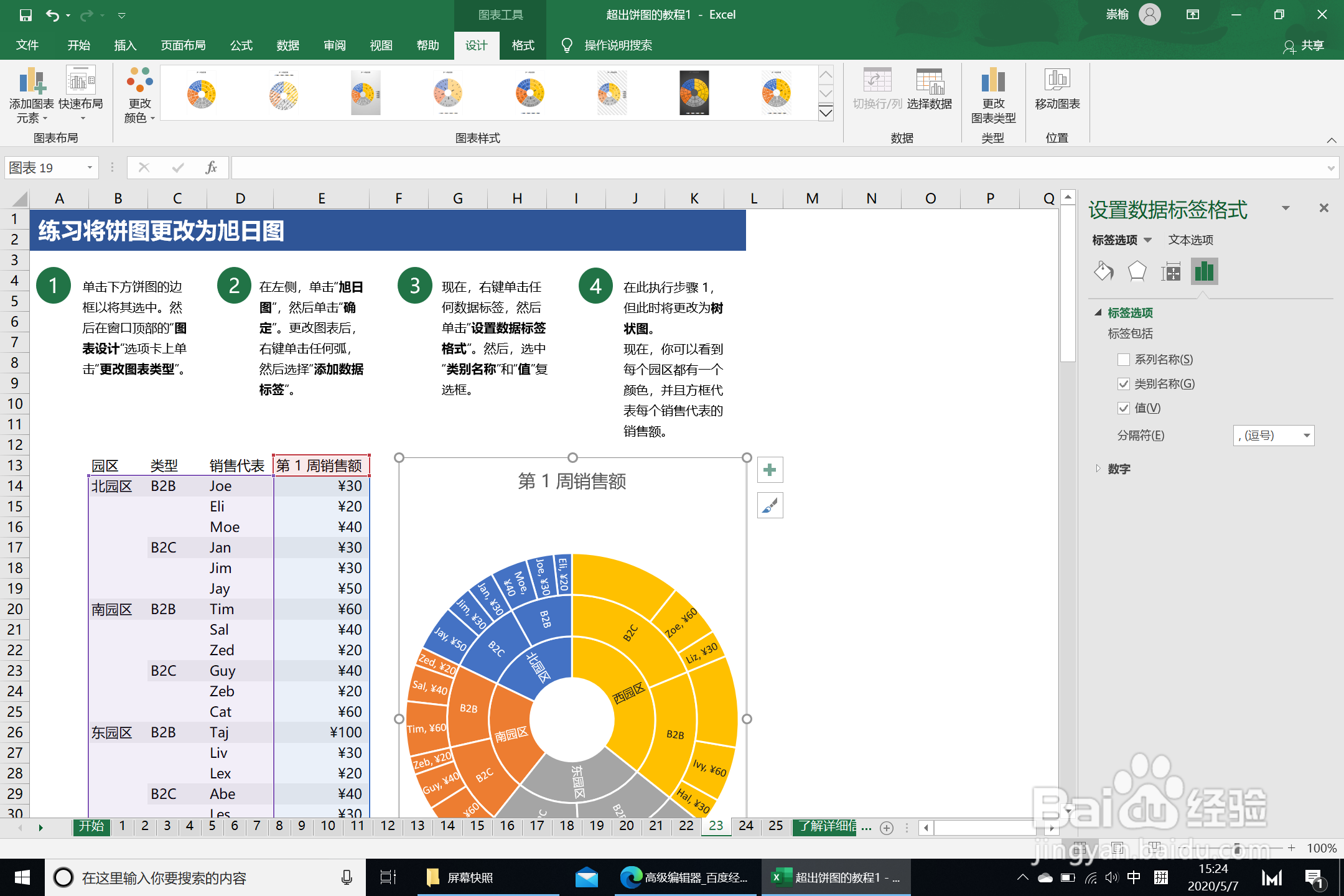Enable the 系列名称 checkbox
The image size is (1344, 896).
1124,360
